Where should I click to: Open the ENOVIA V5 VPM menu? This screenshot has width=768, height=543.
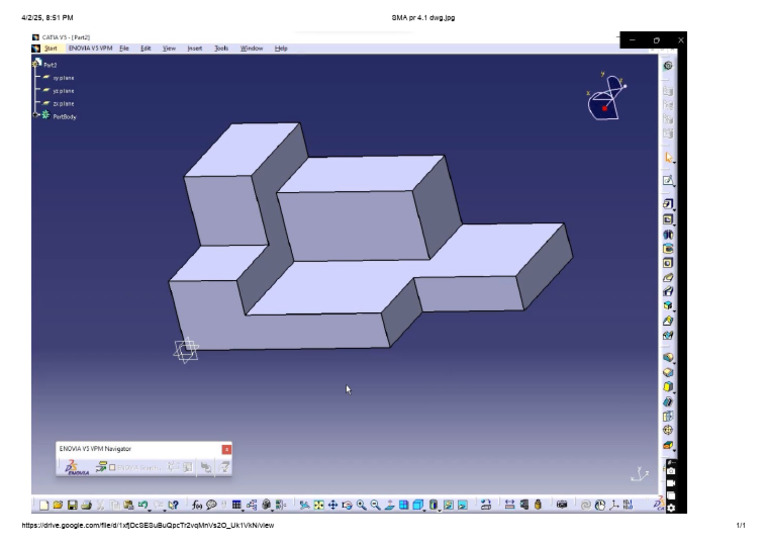tap(90, 48)
